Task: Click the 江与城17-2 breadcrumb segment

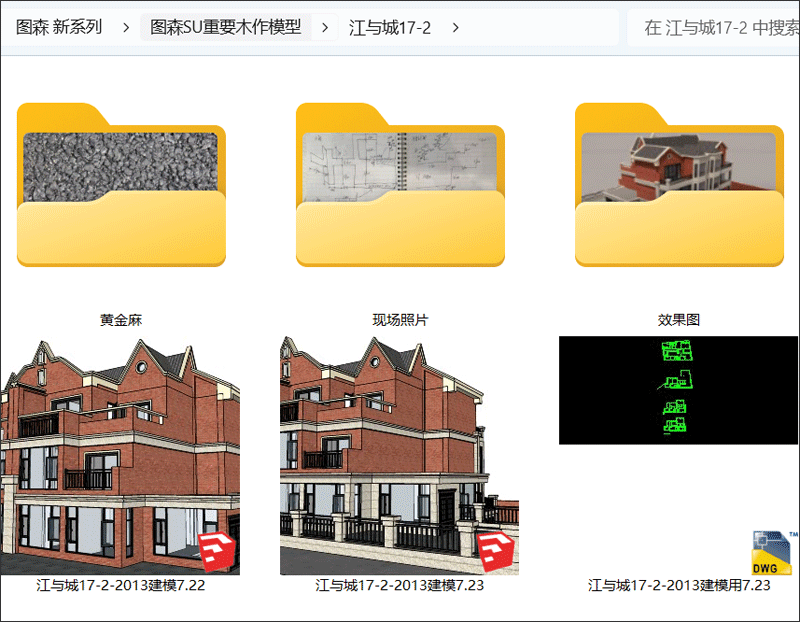Action: point(390,27)
